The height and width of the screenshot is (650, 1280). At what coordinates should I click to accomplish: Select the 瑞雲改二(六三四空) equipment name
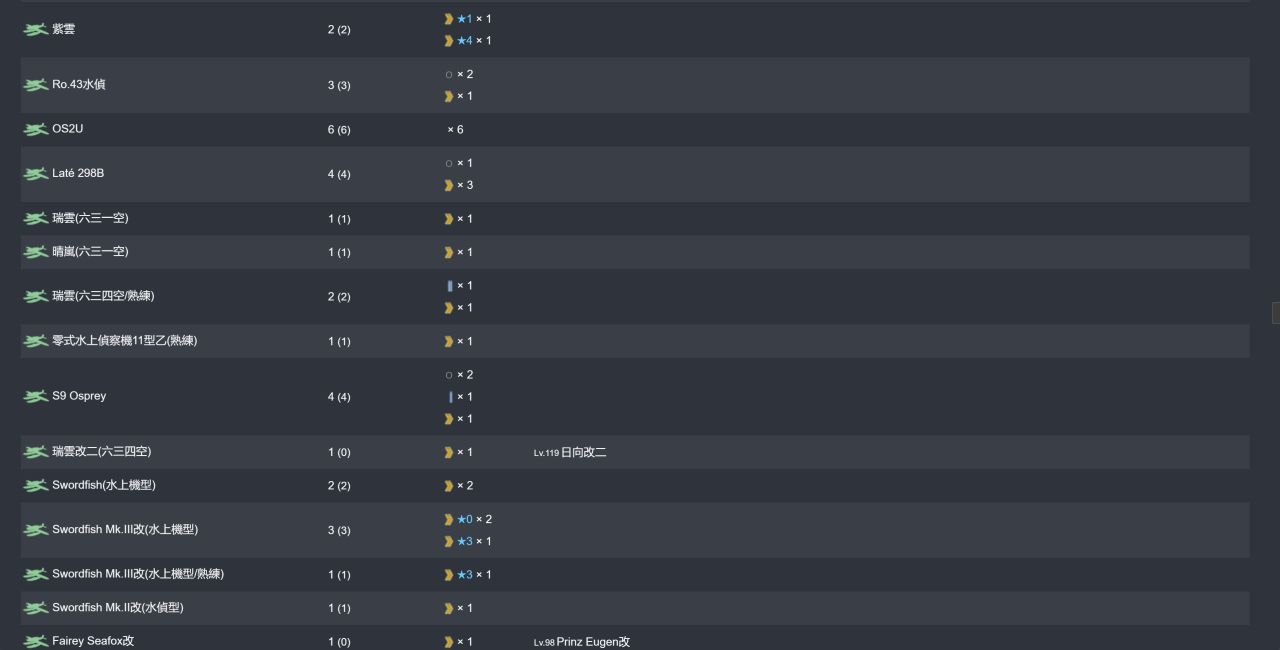pos(102,452)
